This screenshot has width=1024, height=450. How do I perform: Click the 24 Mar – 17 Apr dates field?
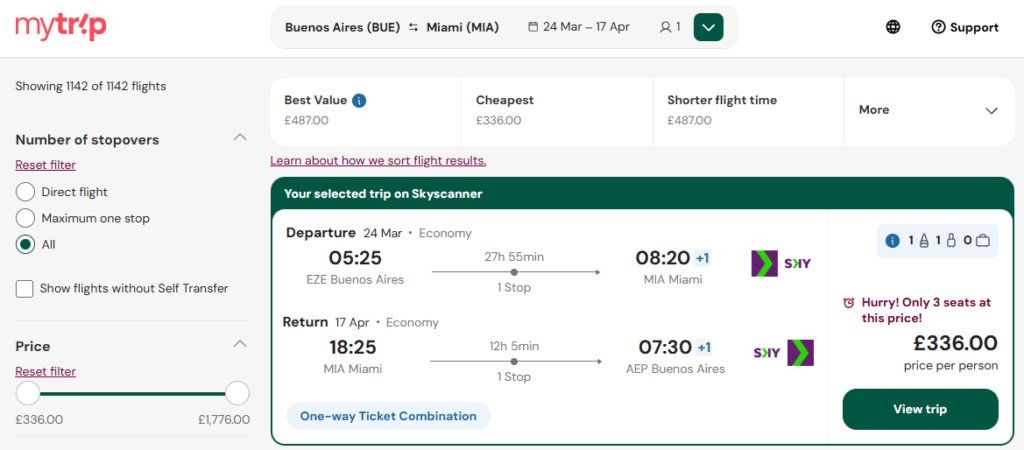[x=579, y=27]
